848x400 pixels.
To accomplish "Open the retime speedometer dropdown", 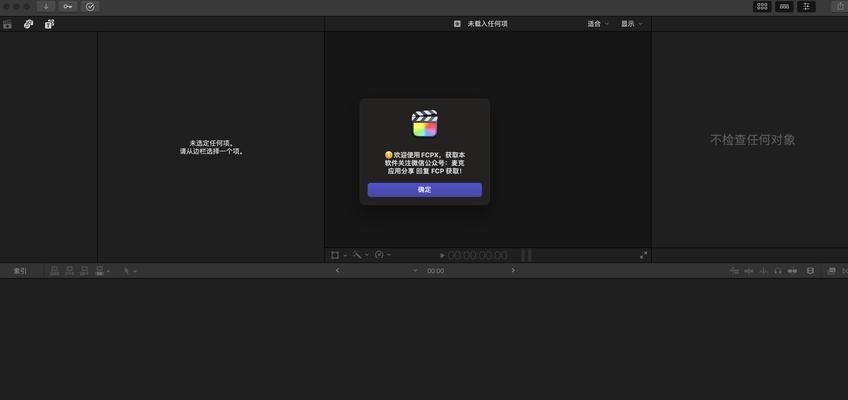I will coord(382,255).
